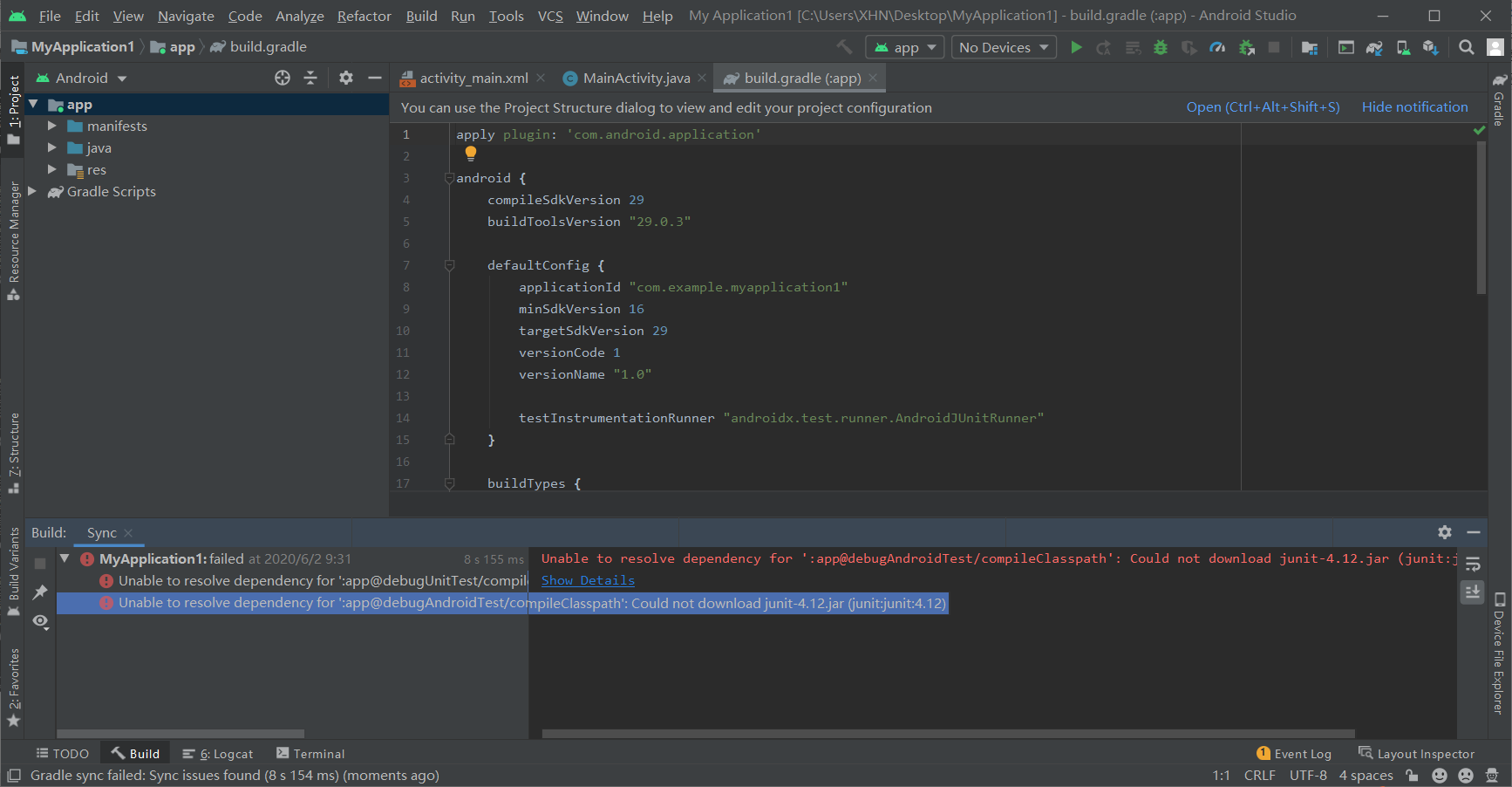This screenshot has width=1512, height=787.
Task: Open the Refactor menu
Action: pyautogui.click(x=364, y=16)
